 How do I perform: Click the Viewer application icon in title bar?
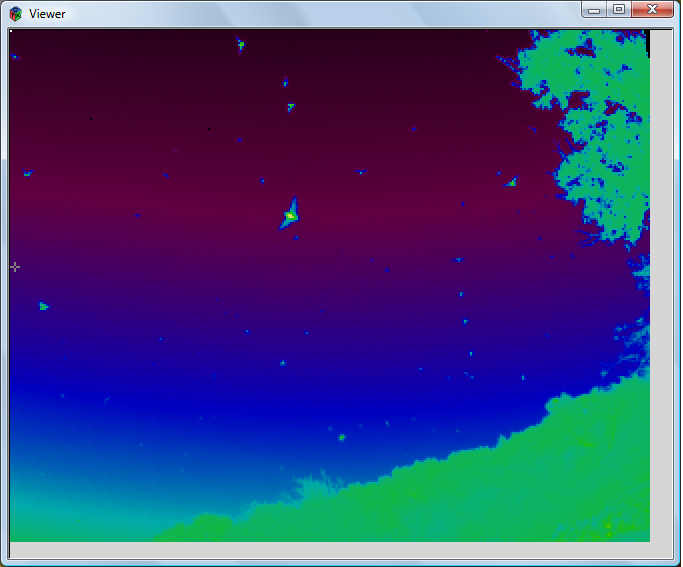click(16, 14)
